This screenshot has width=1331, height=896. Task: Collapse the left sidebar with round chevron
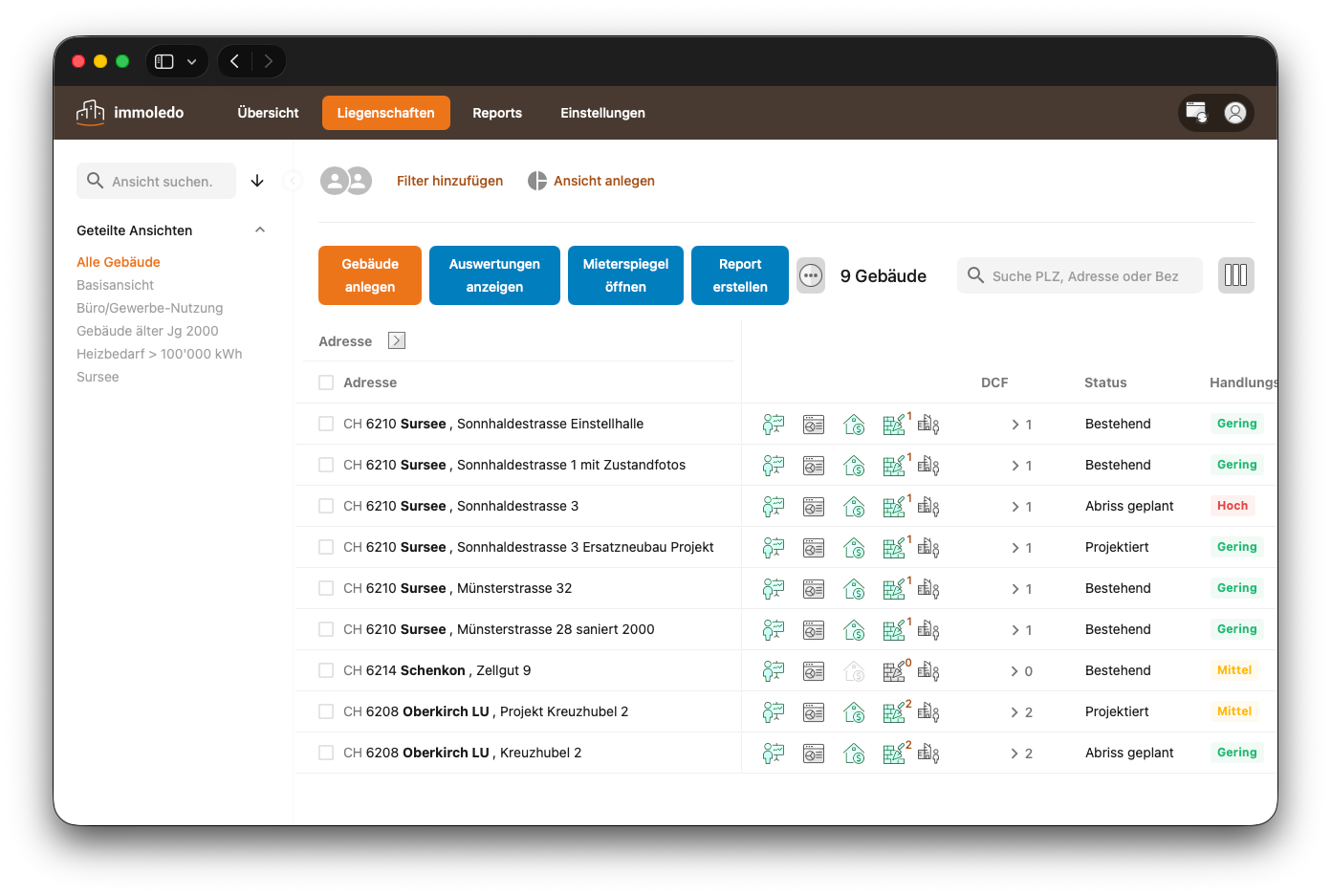(x=293, y=181)
